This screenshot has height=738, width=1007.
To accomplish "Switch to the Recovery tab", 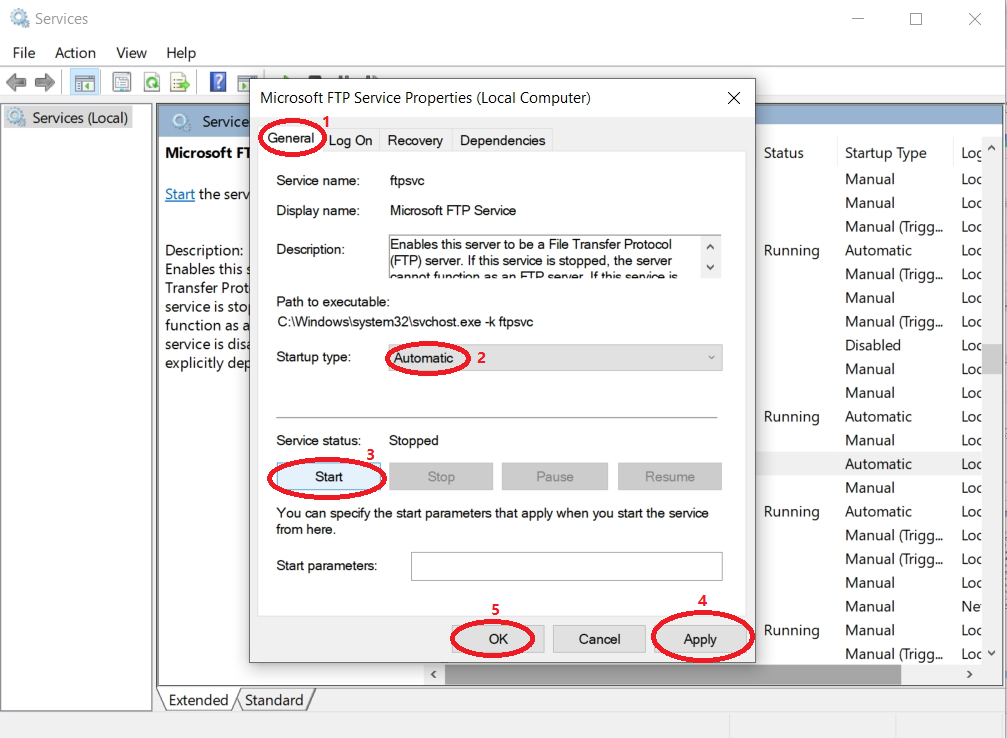I will click(415, 140).
